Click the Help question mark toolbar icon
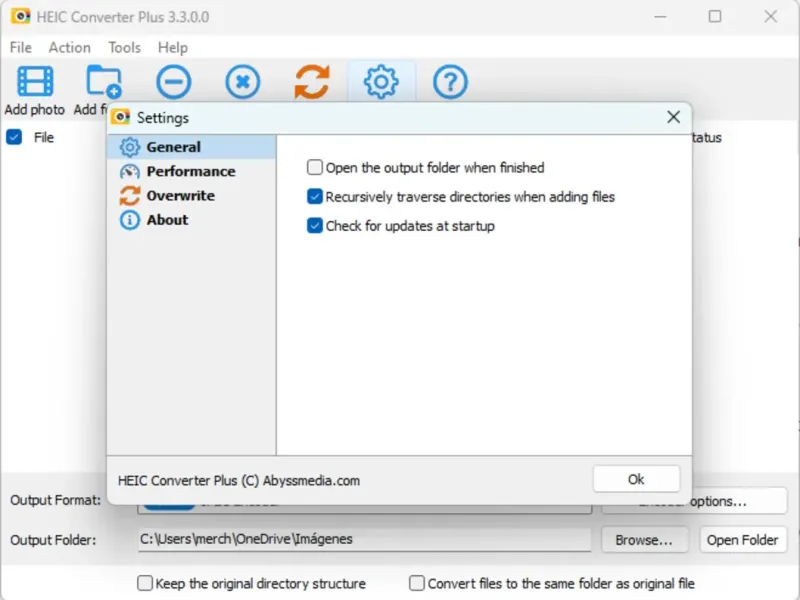This screenshot has width=800, height=600. 450,82
